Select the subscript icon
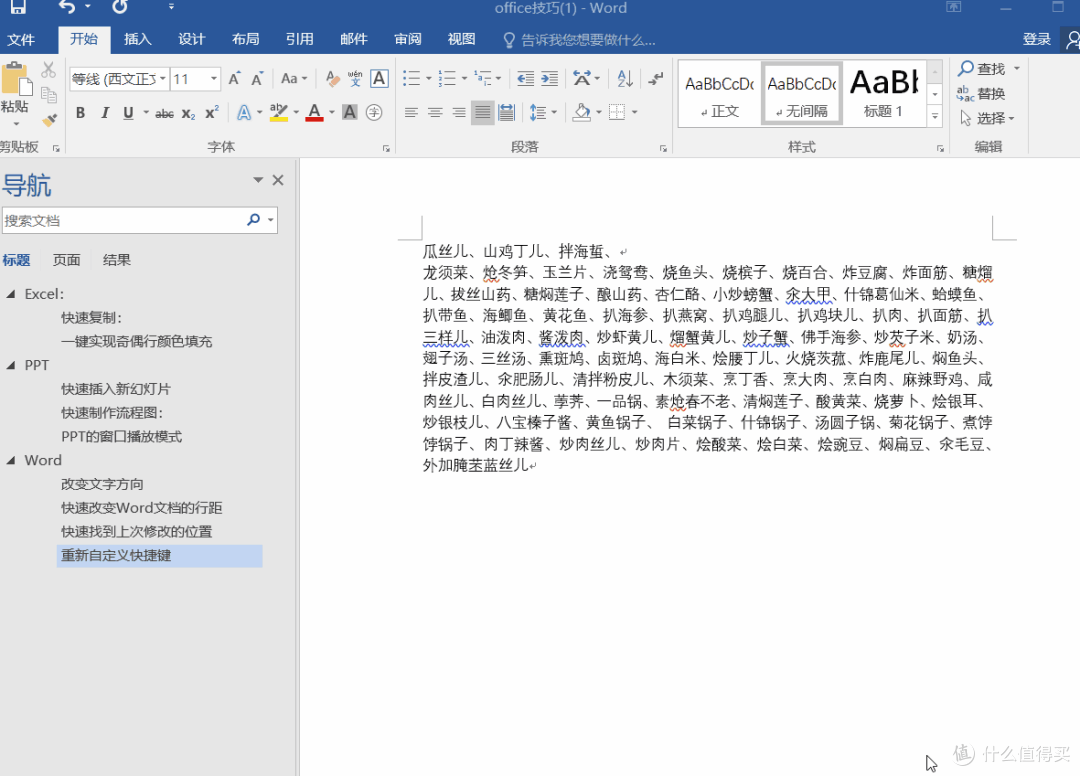Viewport: 1080px width, 776px height. click(187, 113)
